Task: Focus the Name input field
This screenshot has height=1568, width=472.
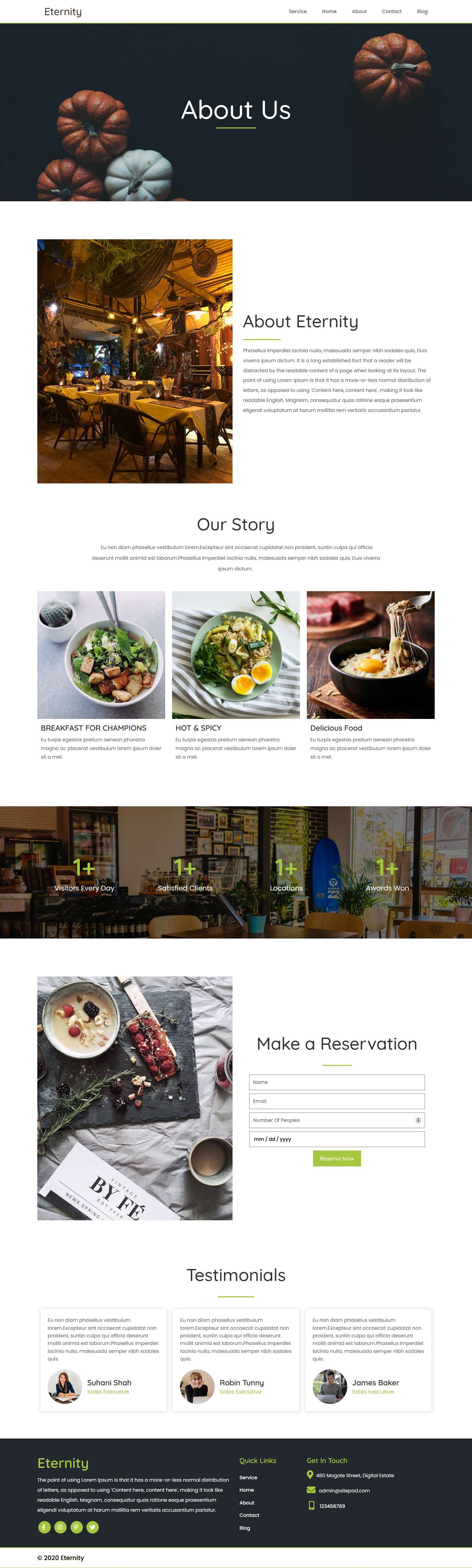Action: coord(337,1082)
